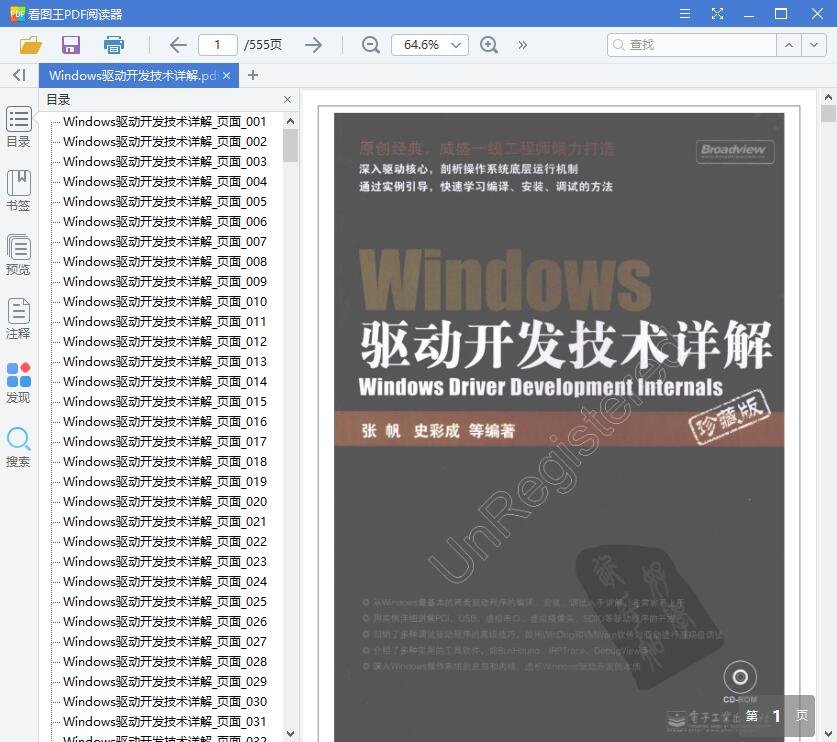Toggle fullscreen mode in the title bar

coord(717,14)
